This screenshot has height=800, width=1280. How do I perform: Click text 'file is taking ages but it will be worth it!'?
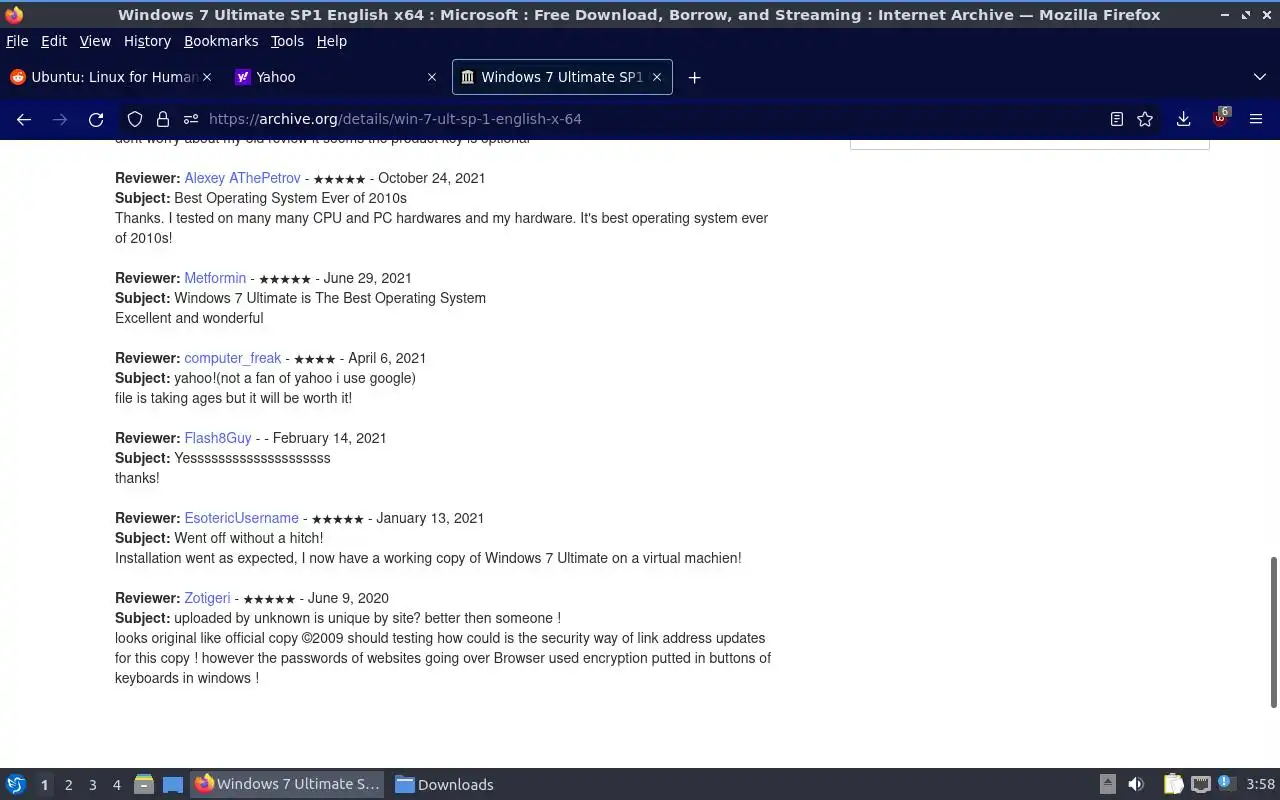pyautogui.click(x=233, y=398)
